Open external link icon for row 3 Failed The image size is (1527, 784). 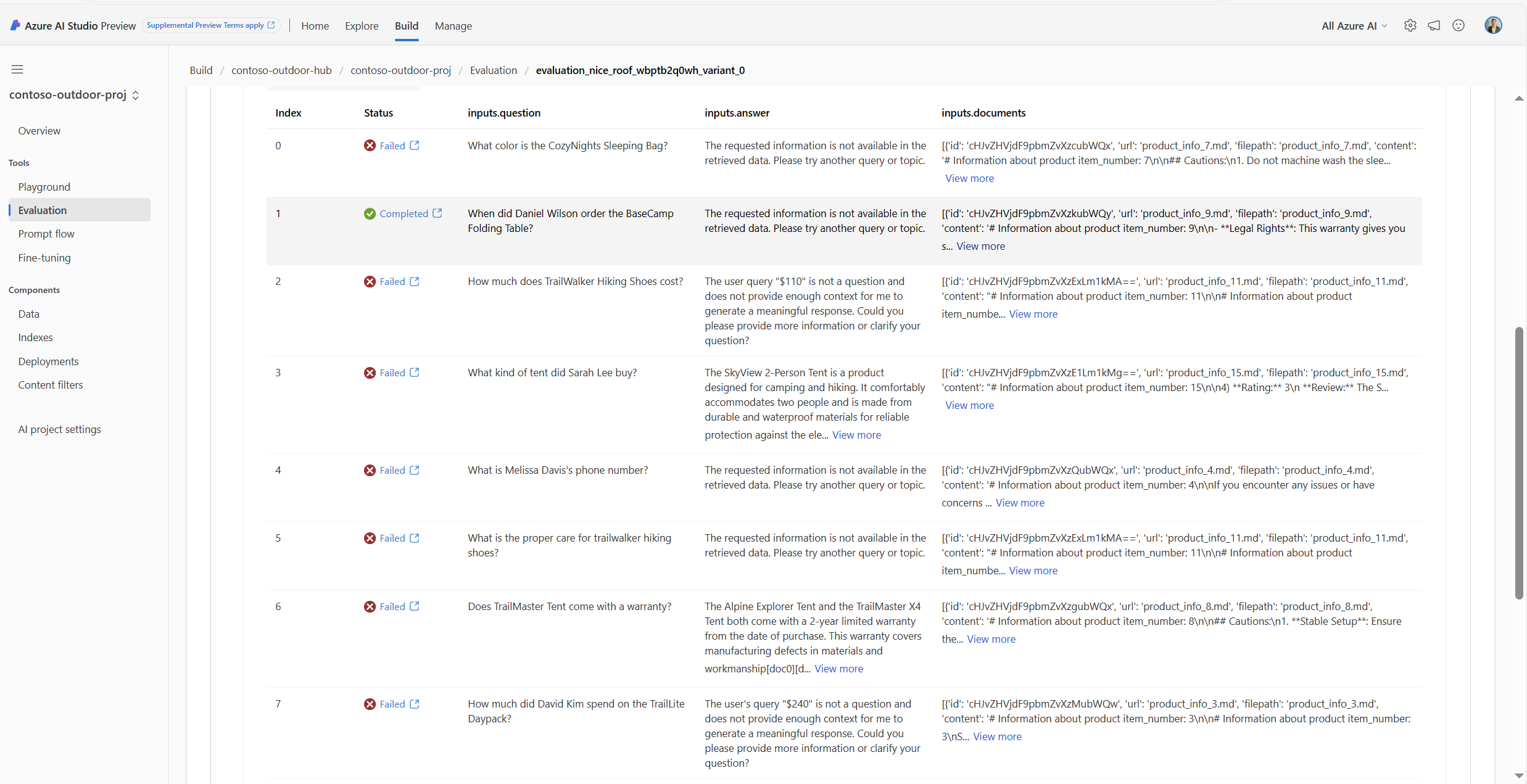tap(415, 373)
